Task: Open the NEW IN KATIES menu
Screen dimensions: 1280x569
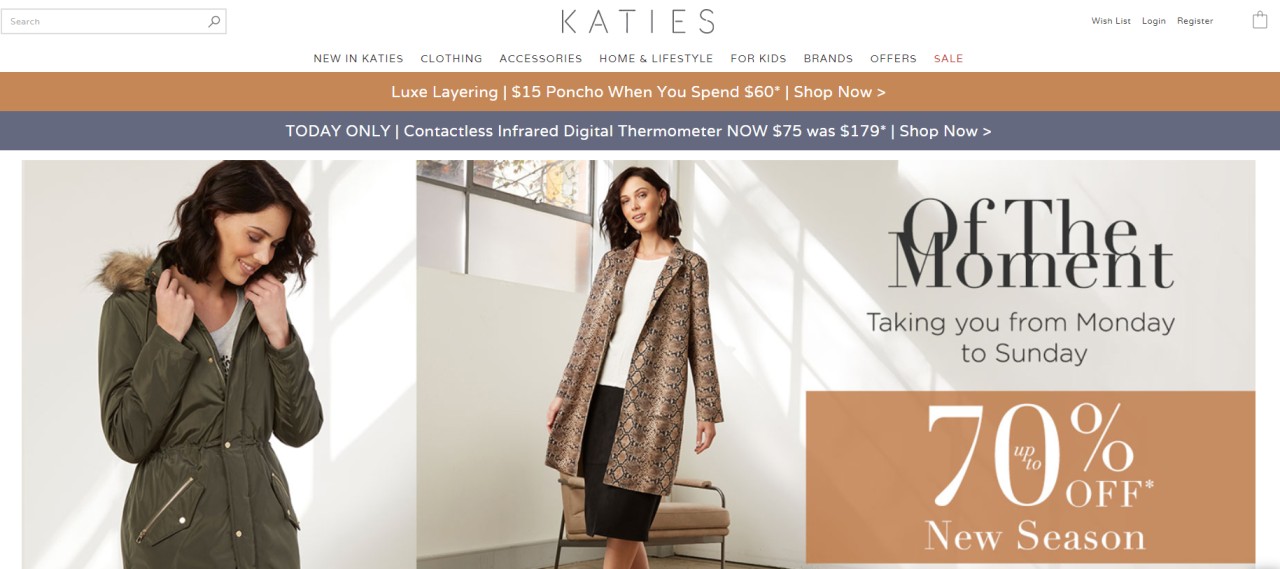Action: [358, 59]
